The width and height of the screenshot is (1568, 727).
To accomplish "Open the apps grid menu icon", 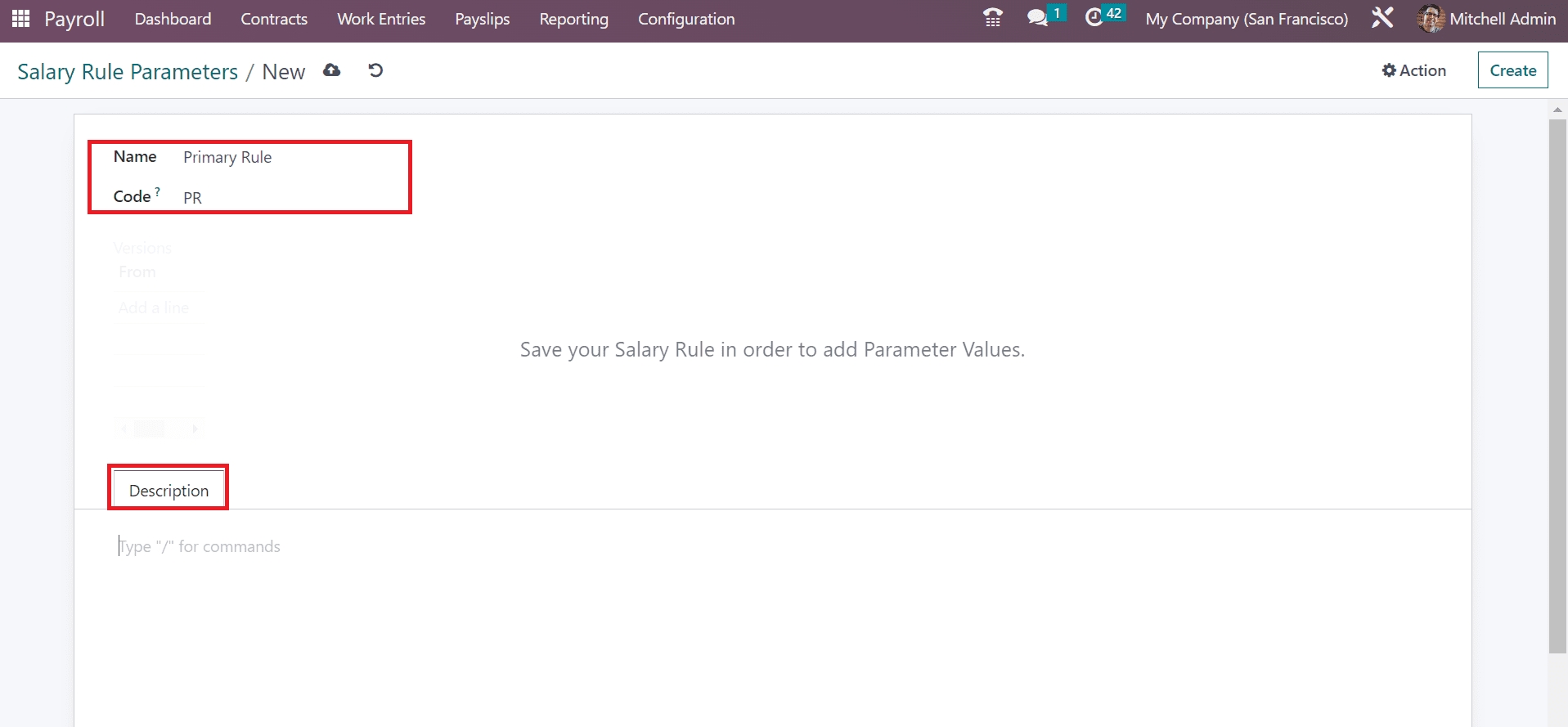I will click(x=20, y=19).
